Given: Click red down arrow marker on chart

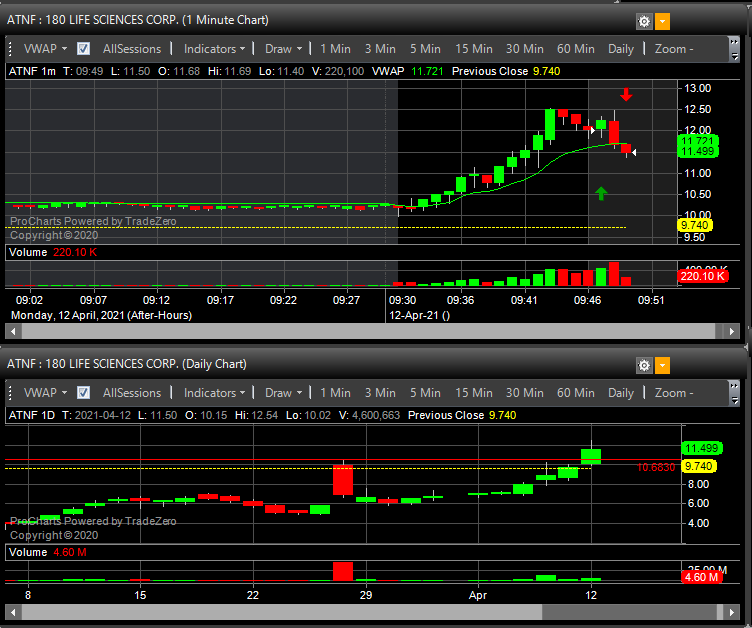Looking at the screenshot, I should pos(626,95).
